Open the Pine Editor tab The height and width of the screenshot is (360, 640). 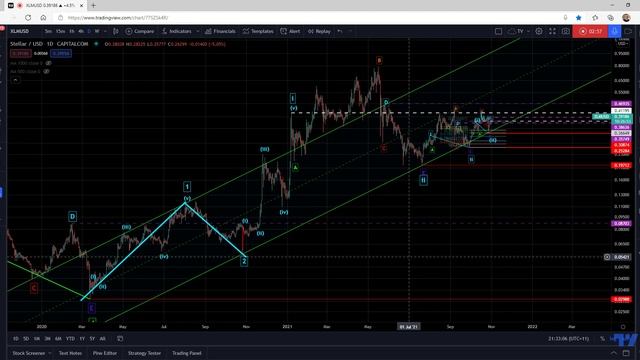click(105, 353)
